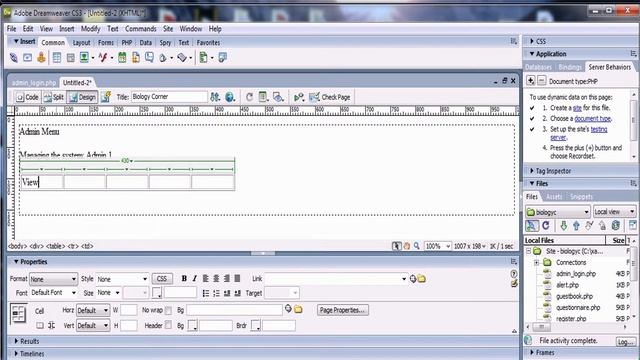Image resolution: width=640 pixels, height=360 pixels.
Task: Check the No wrap checkbox
Action: point(168,311)
